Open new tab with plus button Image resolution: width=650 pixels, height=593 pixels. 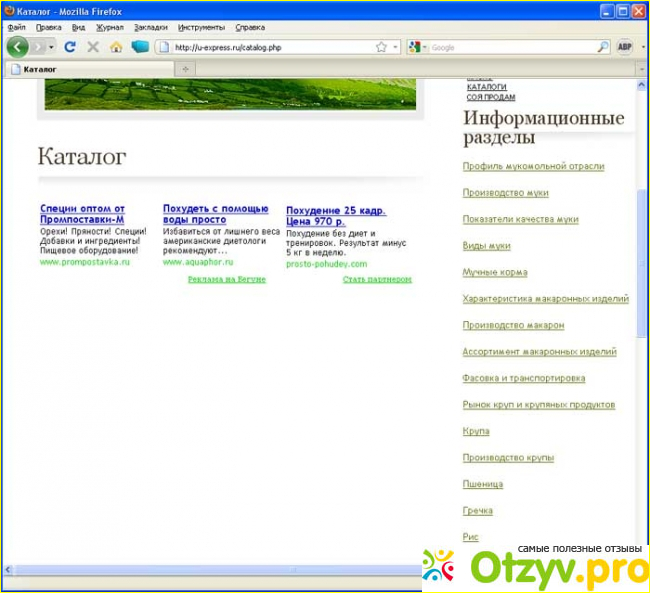tap(185, 69)
